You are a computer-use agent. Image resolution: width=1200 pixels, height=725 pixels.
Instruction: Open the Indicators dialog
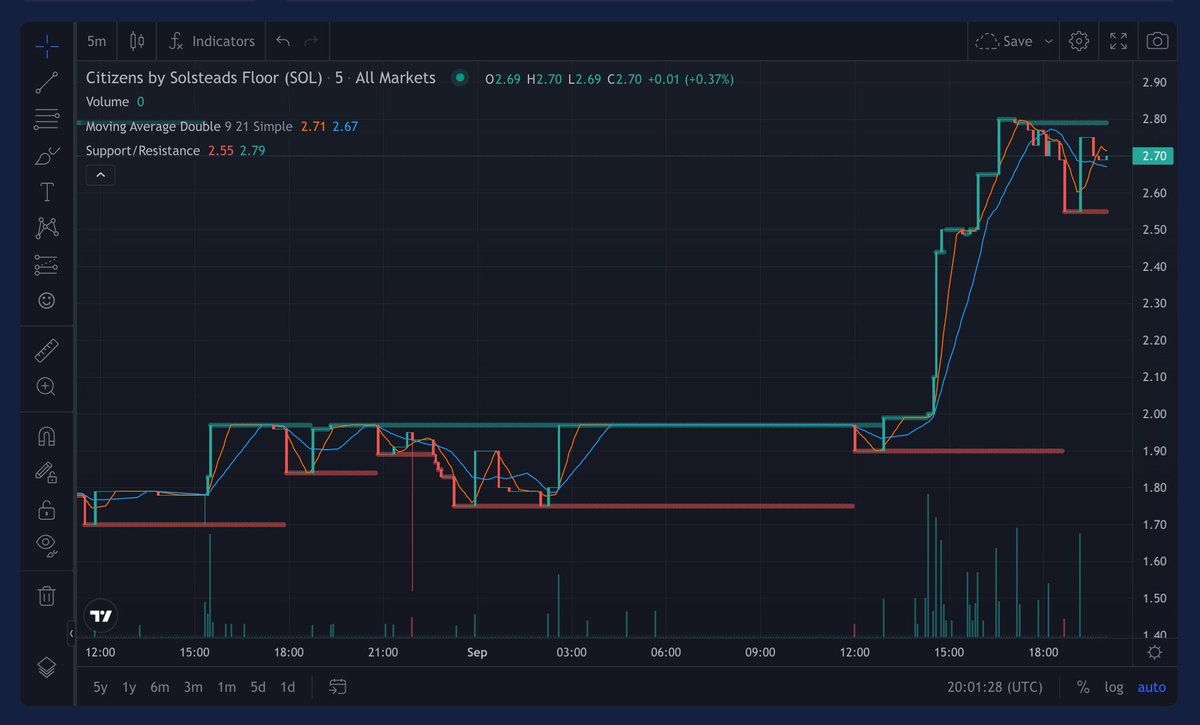click(213, 41)
